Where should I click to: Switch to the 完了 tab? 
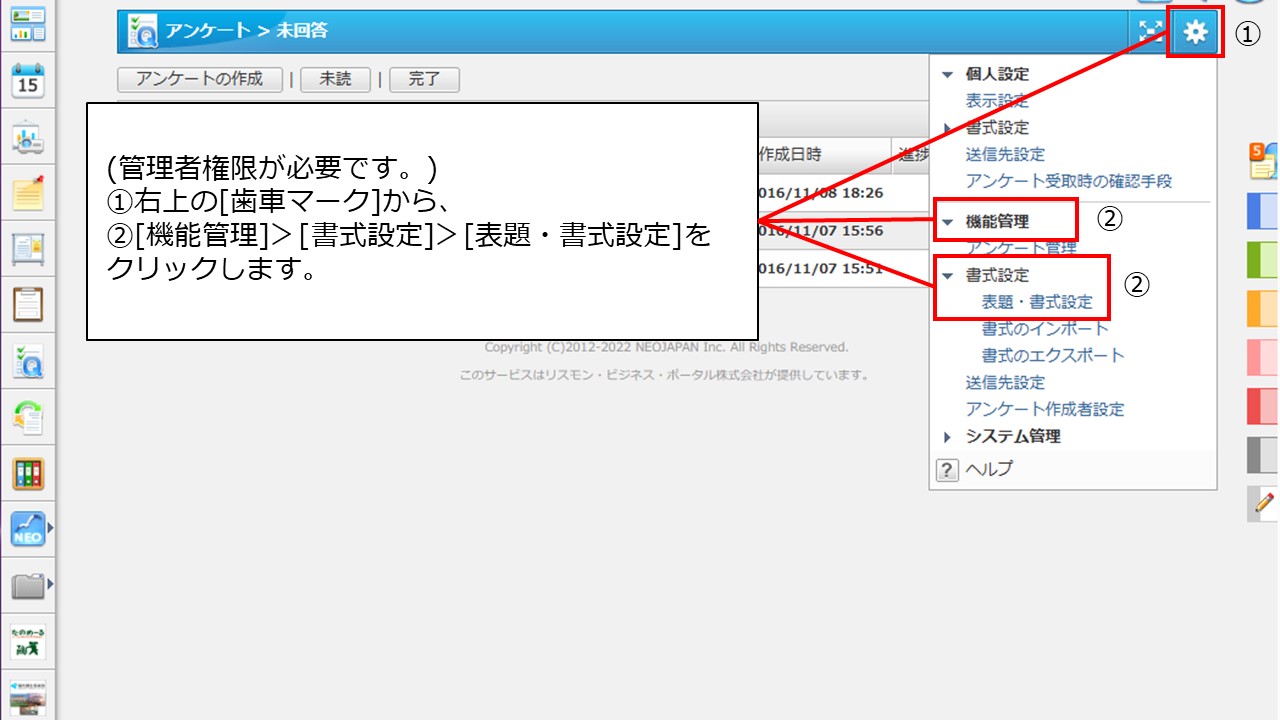tap(424, 79)
